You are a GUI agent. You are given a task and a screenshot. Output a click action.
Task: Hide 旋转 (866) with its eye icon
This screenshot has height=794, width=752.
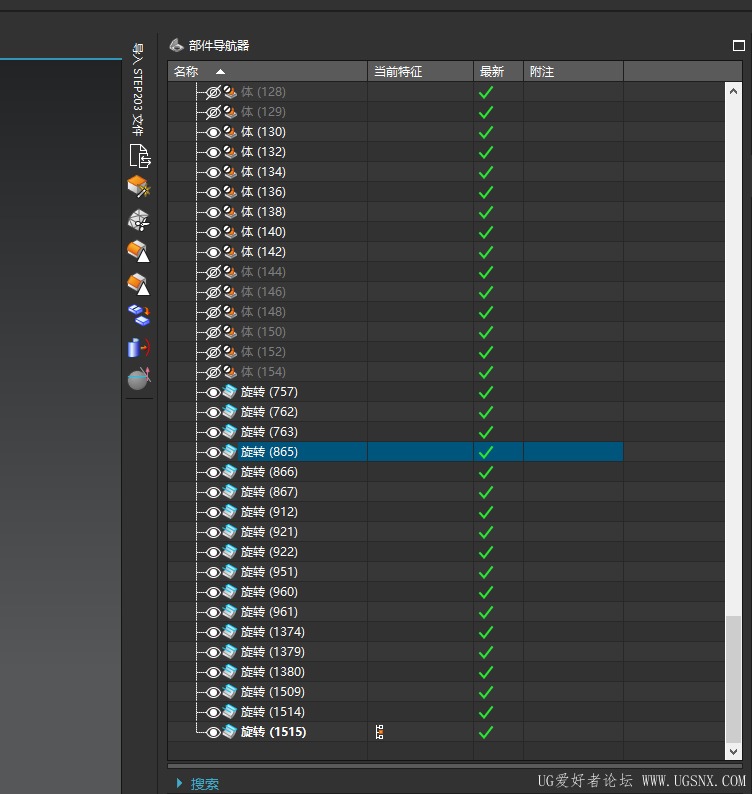tap(213, 472)
